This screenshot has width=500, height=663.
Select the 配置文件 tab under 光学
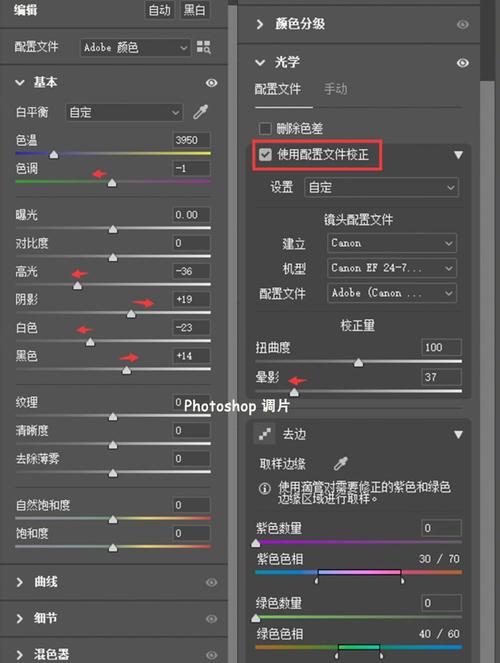[x=278, y=89]
